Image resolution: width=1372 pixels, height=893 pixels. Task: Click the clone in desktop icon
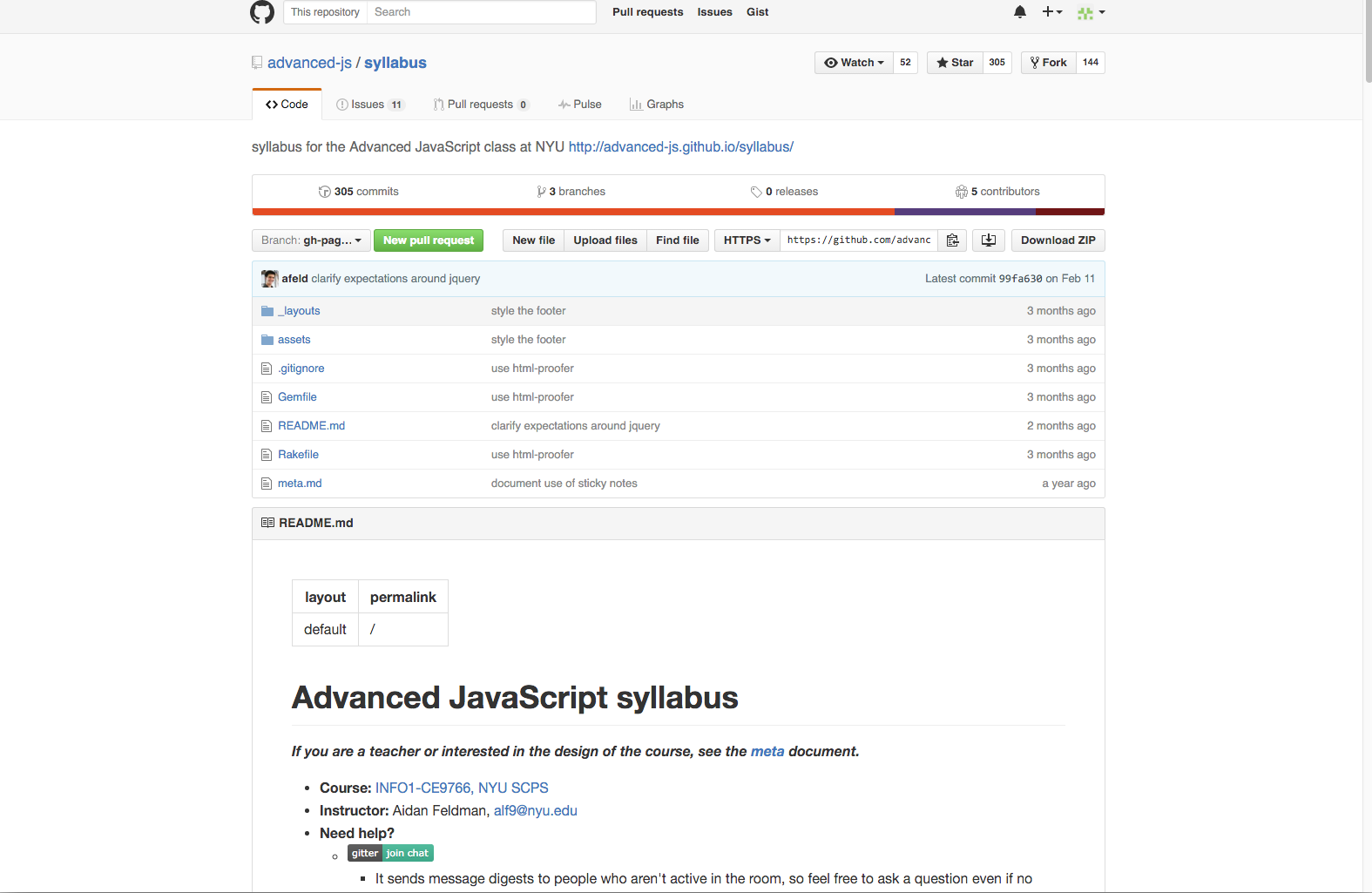(x=989, y=240)
